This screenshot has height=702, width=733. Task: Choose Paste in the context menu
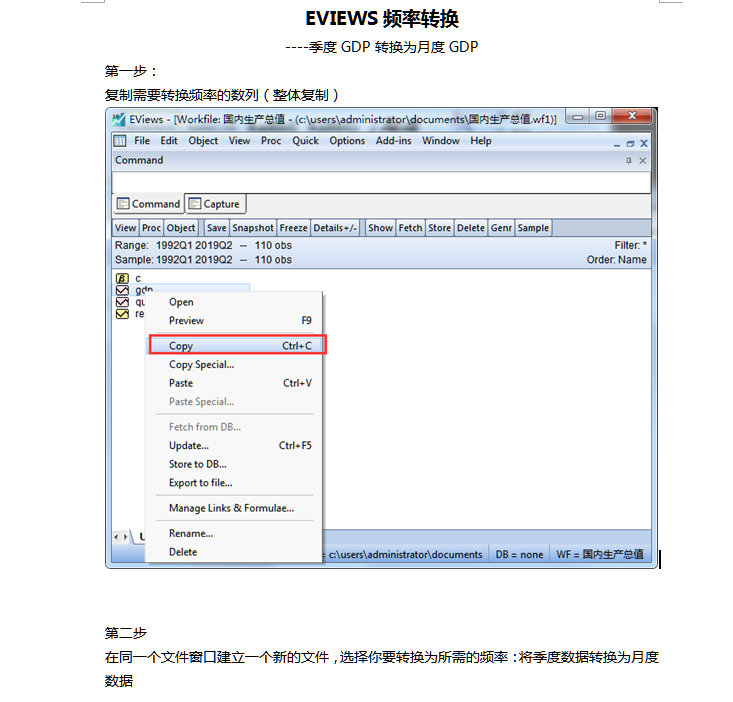click(x=234, y=383)
